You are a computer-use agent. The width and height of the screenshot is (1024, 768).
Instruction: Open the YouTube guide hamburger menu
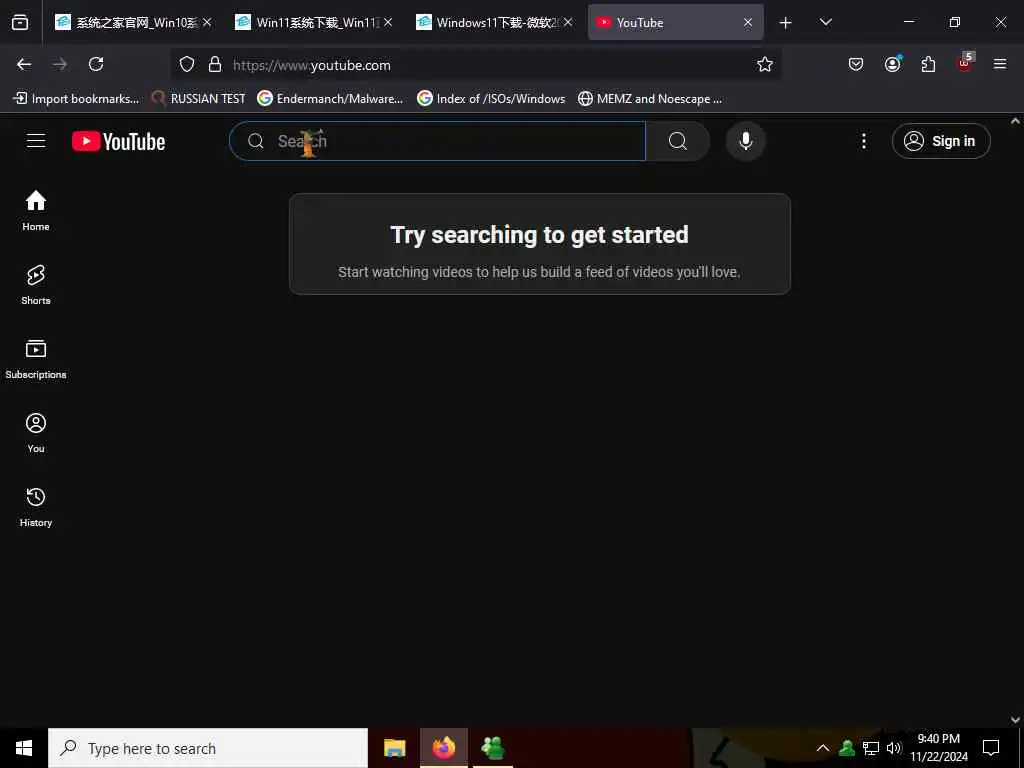coord(36,140)
